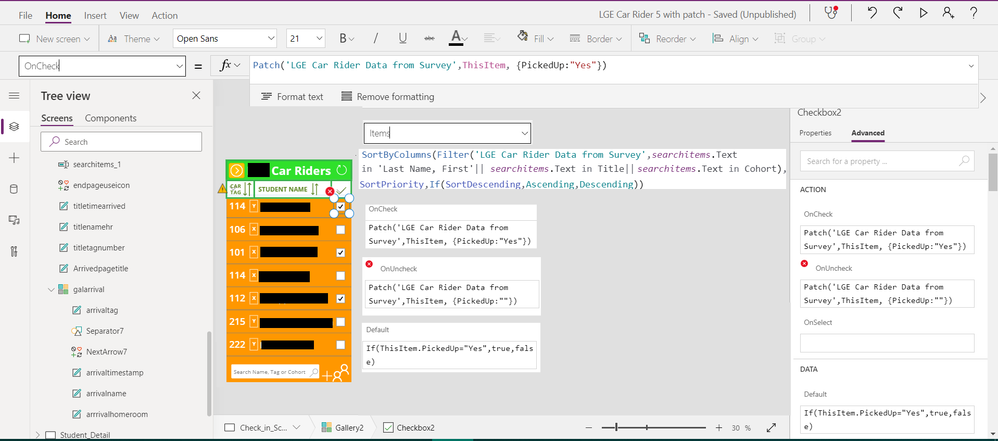Expand Student_Detail screen node

(38, 435)
